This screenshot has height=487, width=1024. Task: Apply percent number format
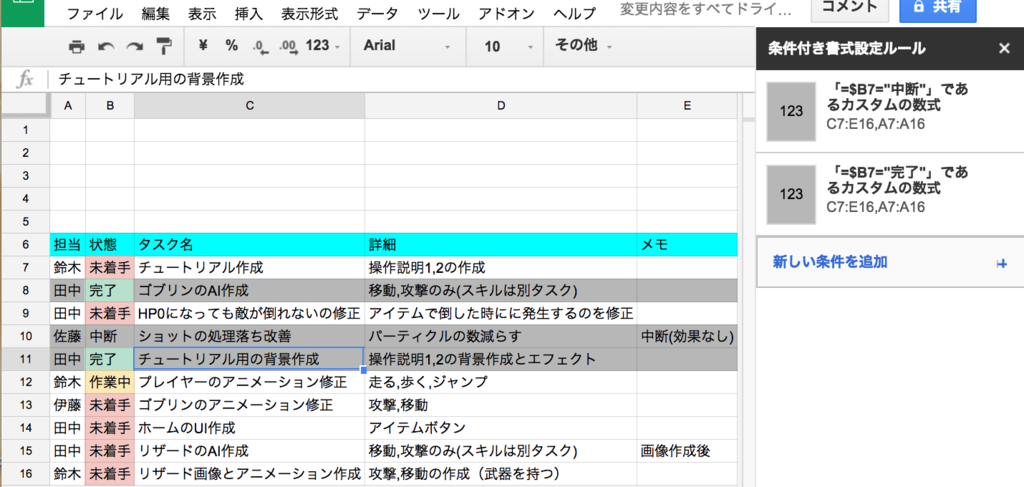[232, 45]
